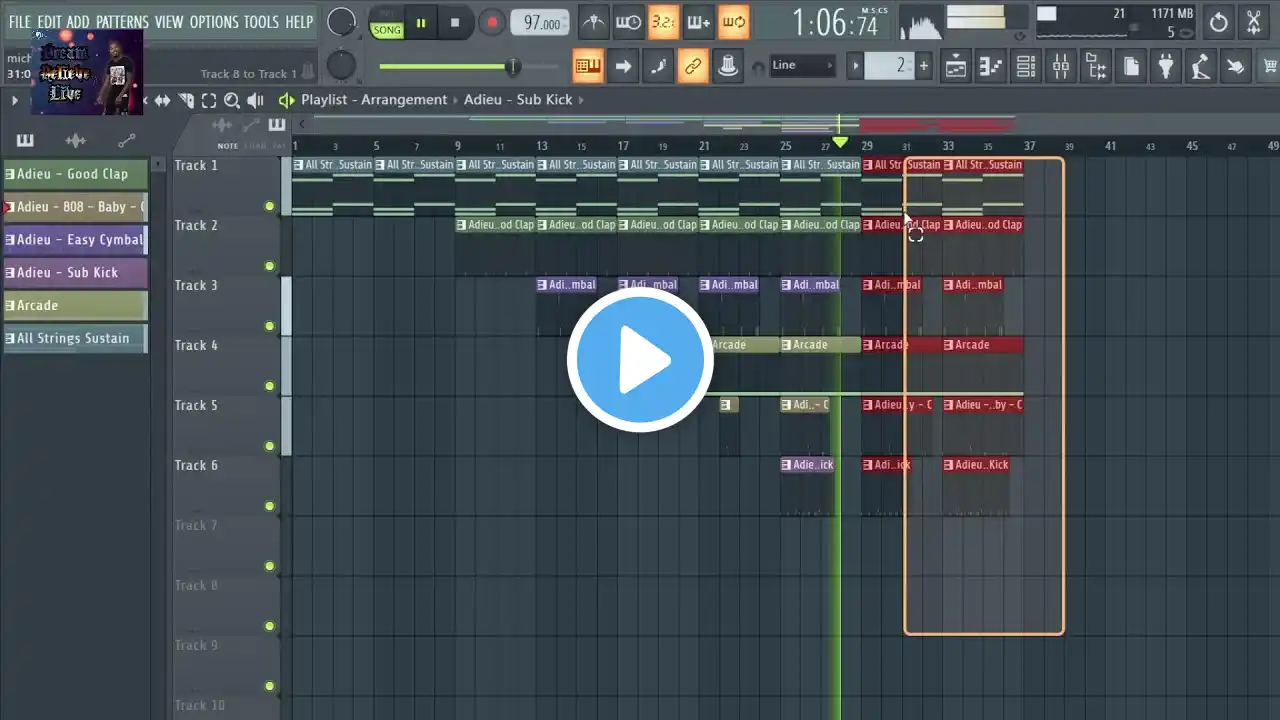Open the HELP menu
The width and height of the screenshot is (1280, 720).
click(x=299, y=22)
